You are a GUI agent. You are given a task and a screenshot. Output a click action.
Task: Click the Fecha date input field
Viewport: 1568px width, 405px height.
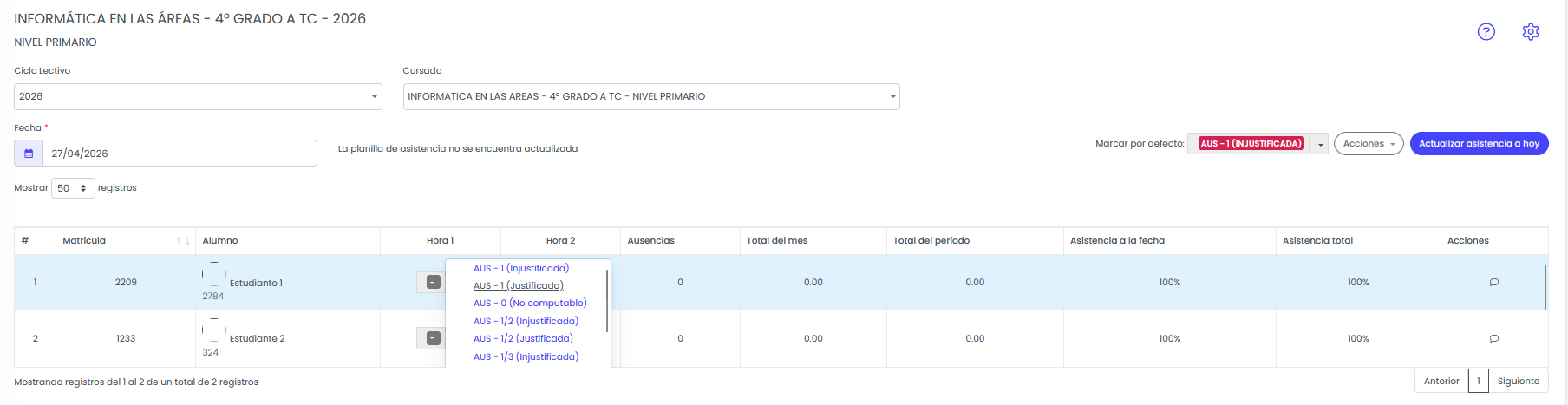pos(180,154)
